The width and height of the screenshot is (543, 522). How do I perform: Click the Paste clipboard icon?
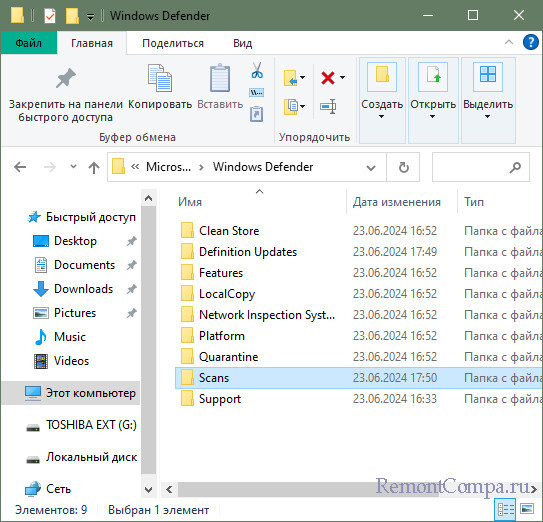[220, 78]
